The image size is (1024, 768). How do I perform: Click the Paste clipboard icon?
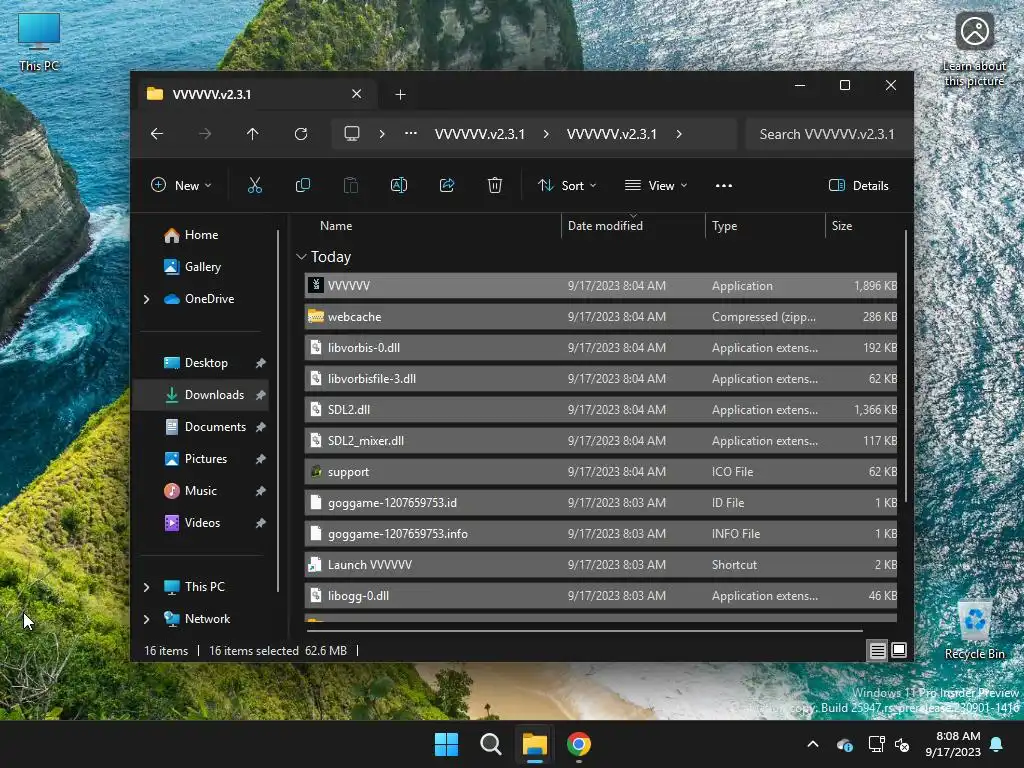[x=351, y=185]
